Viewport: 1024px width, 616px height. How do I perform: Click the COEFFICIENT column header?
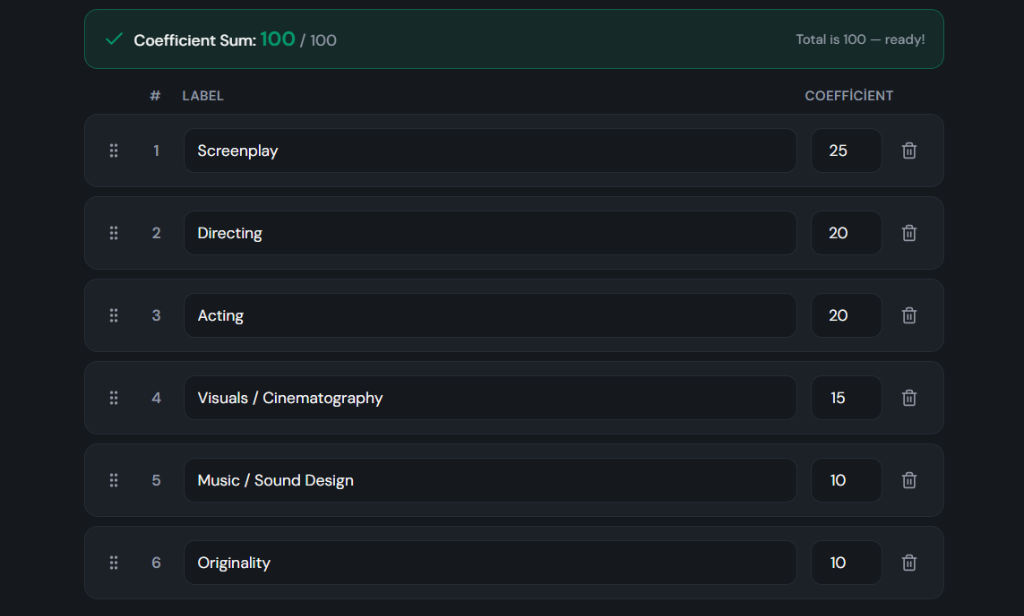pos(848,95)
